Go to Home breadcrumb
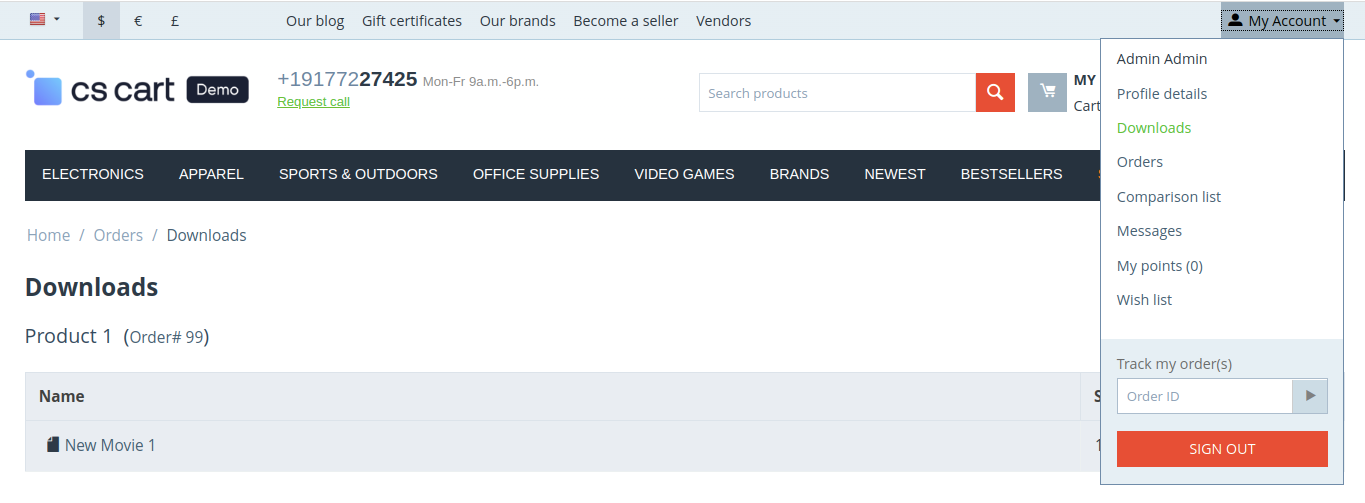The height and width of the screenshot is (503, 1365). (48, 236)
